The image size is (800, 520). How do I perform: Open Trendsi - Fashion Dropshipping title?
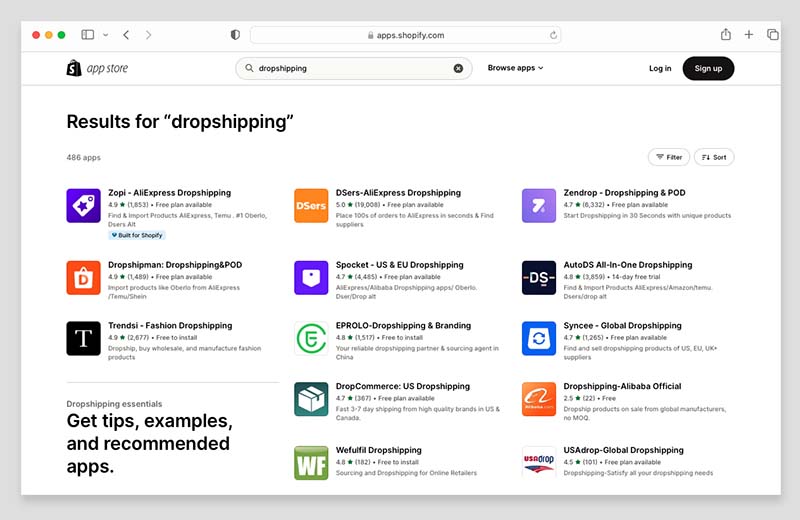(170, 326)
